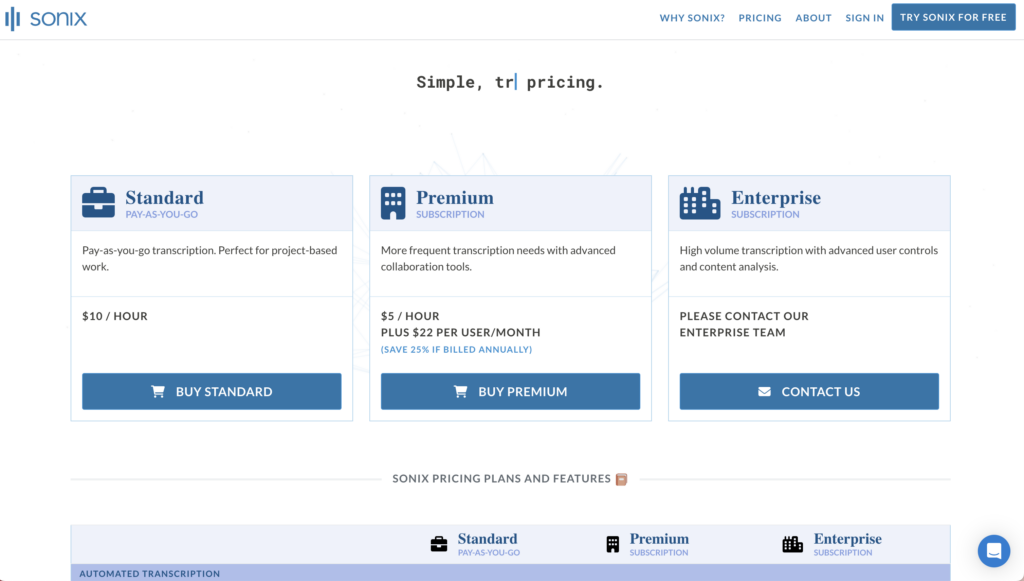Image resolution: width=1024 pixels, height=581 pixels.
Task: Click the Standard plan briefcase icon
Action: 98,203
